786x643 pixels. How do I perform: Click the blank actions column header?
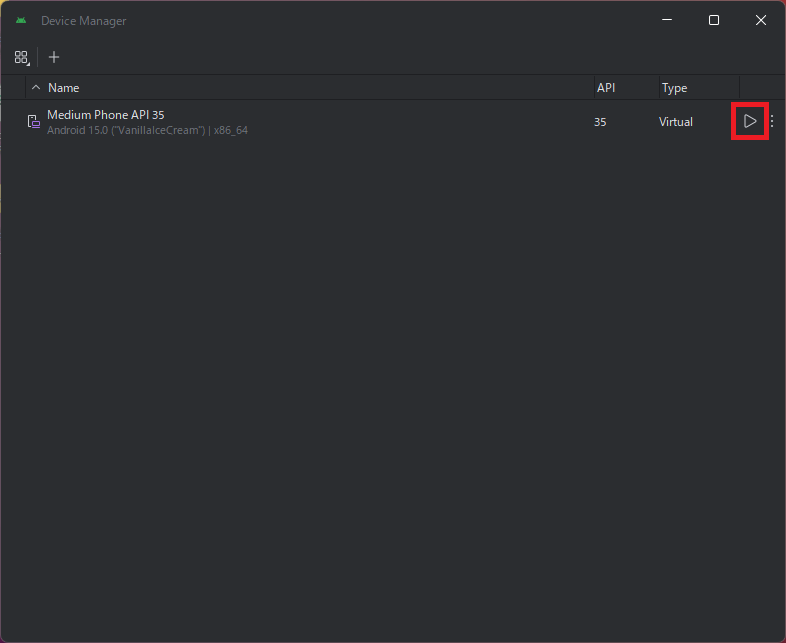(x=760, y=88)
